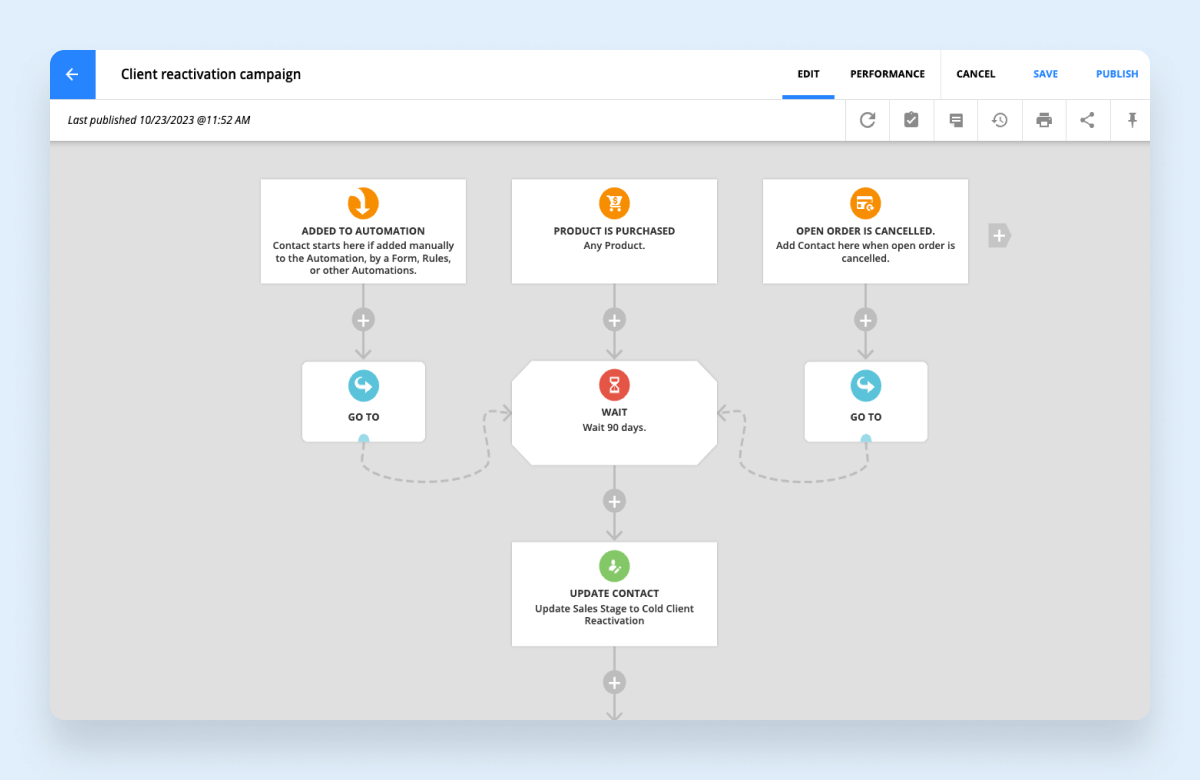Image resolution: width=1200 pixels, height=780 pixels.
Task: Select the Open Order Is Cancelled trigger
Action: click(x=865, y=231)
